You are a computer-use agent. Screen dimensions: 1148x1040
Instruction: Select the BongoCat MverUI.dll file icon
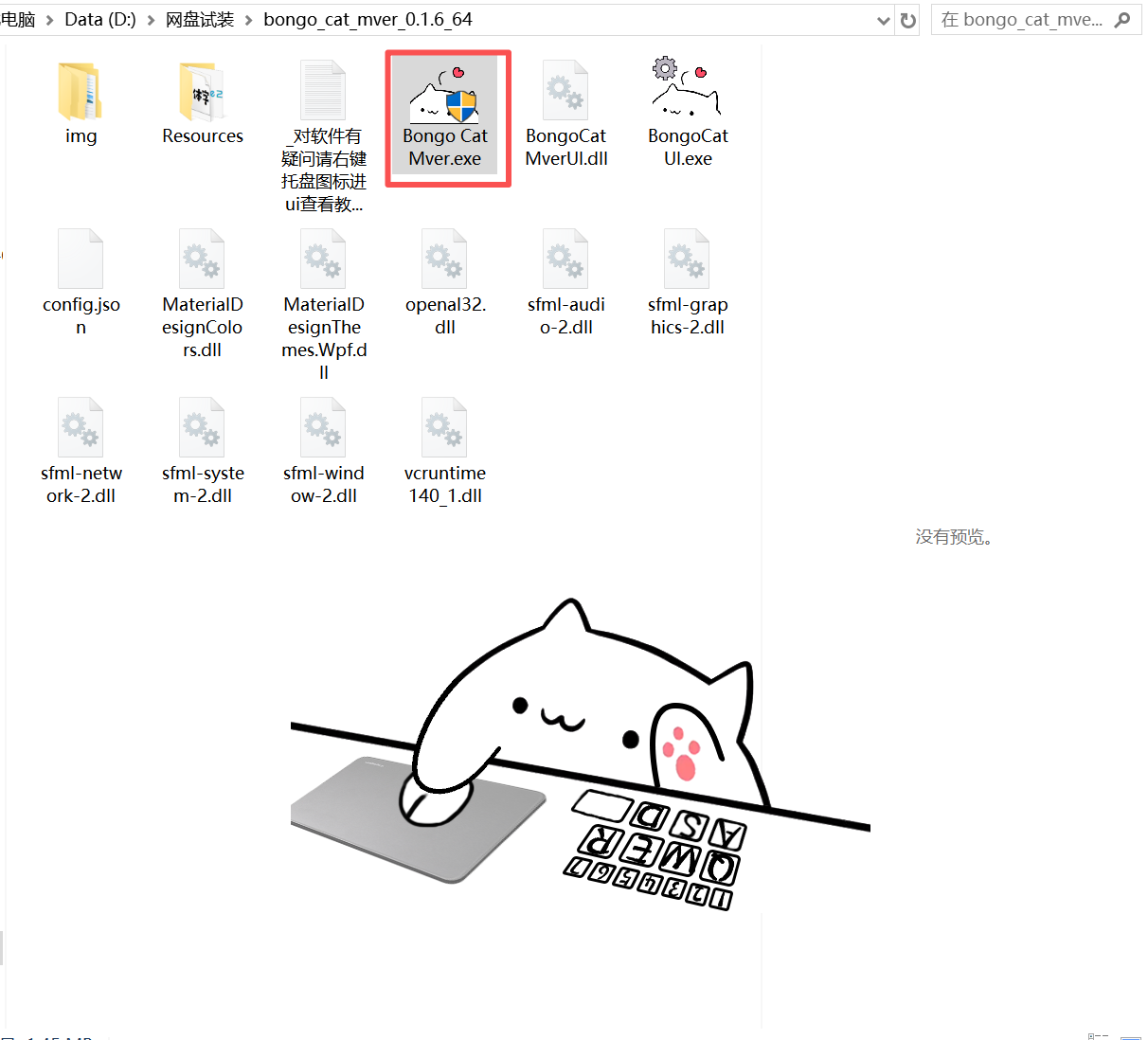click(x=565, y=91)
